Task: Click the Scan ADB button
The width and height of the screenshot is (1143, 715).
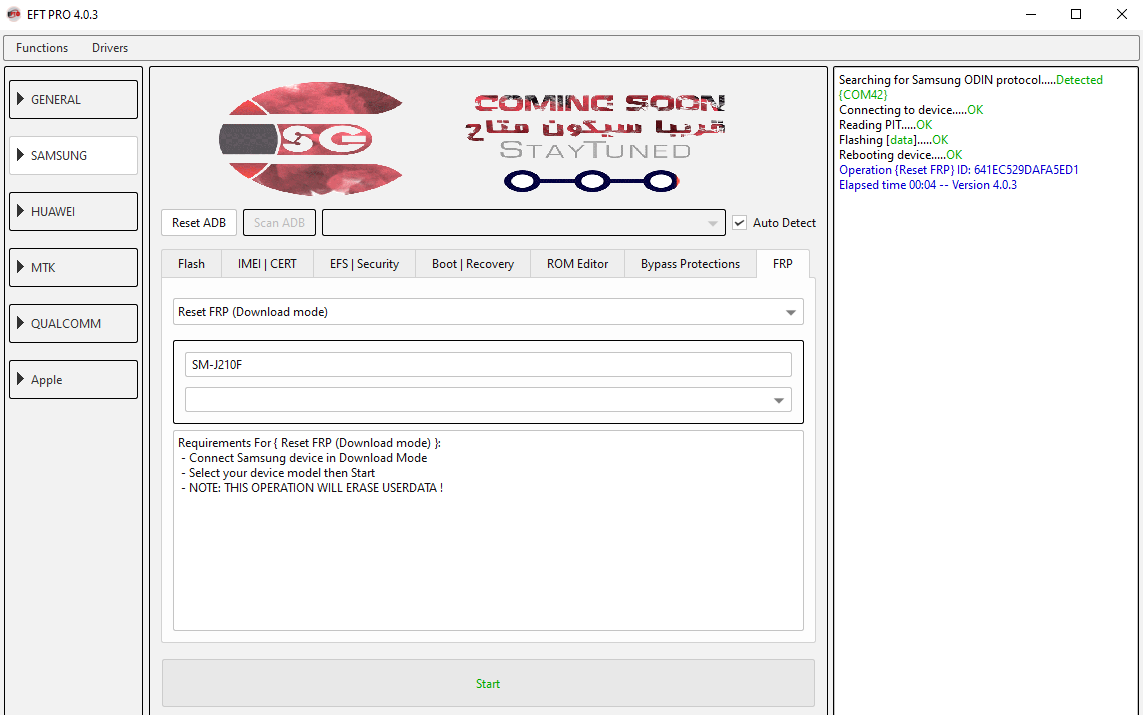Action: click(x=279, y=223)
